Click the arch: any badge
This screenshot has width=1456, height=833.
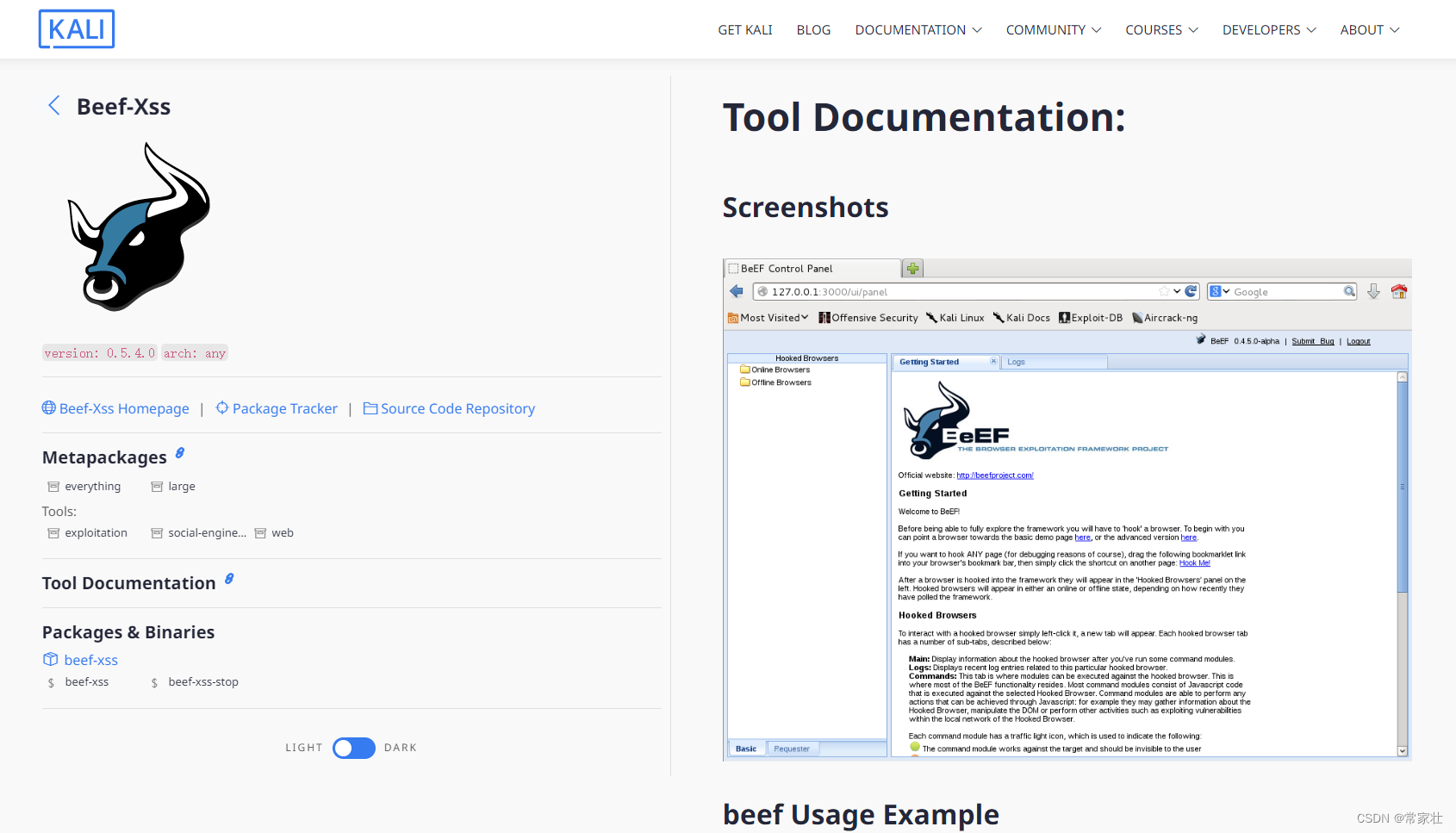click(x=195, y=353)
